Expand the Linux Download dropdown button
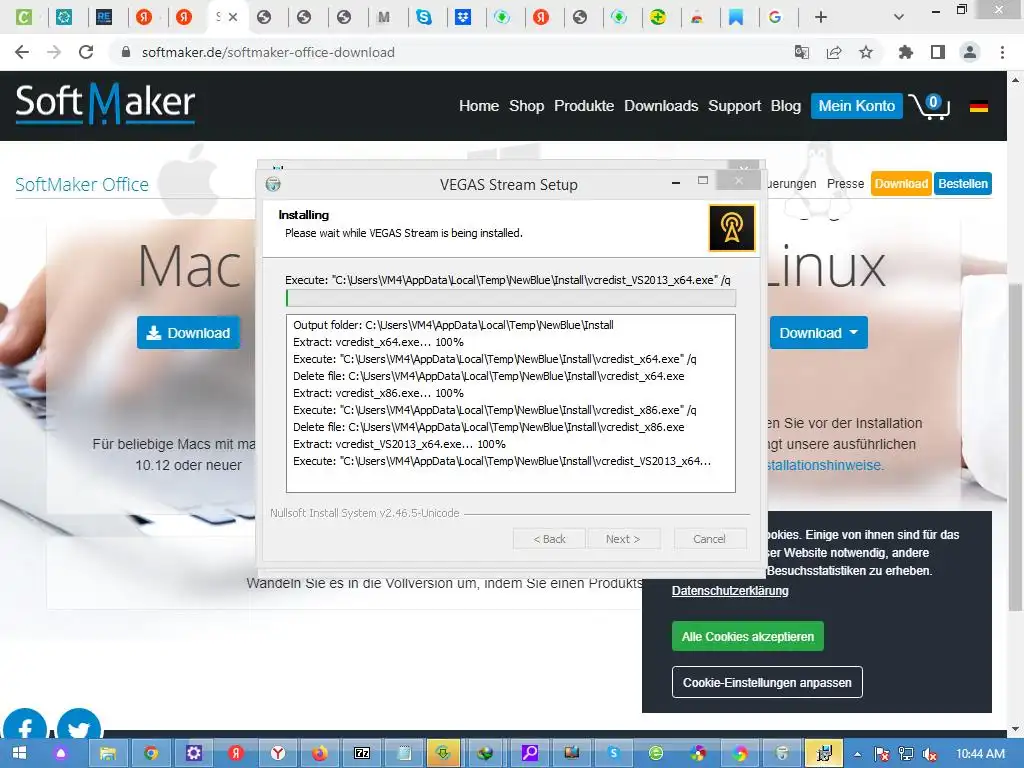Screen dimensions: 1024x768 tap(818, 333)
